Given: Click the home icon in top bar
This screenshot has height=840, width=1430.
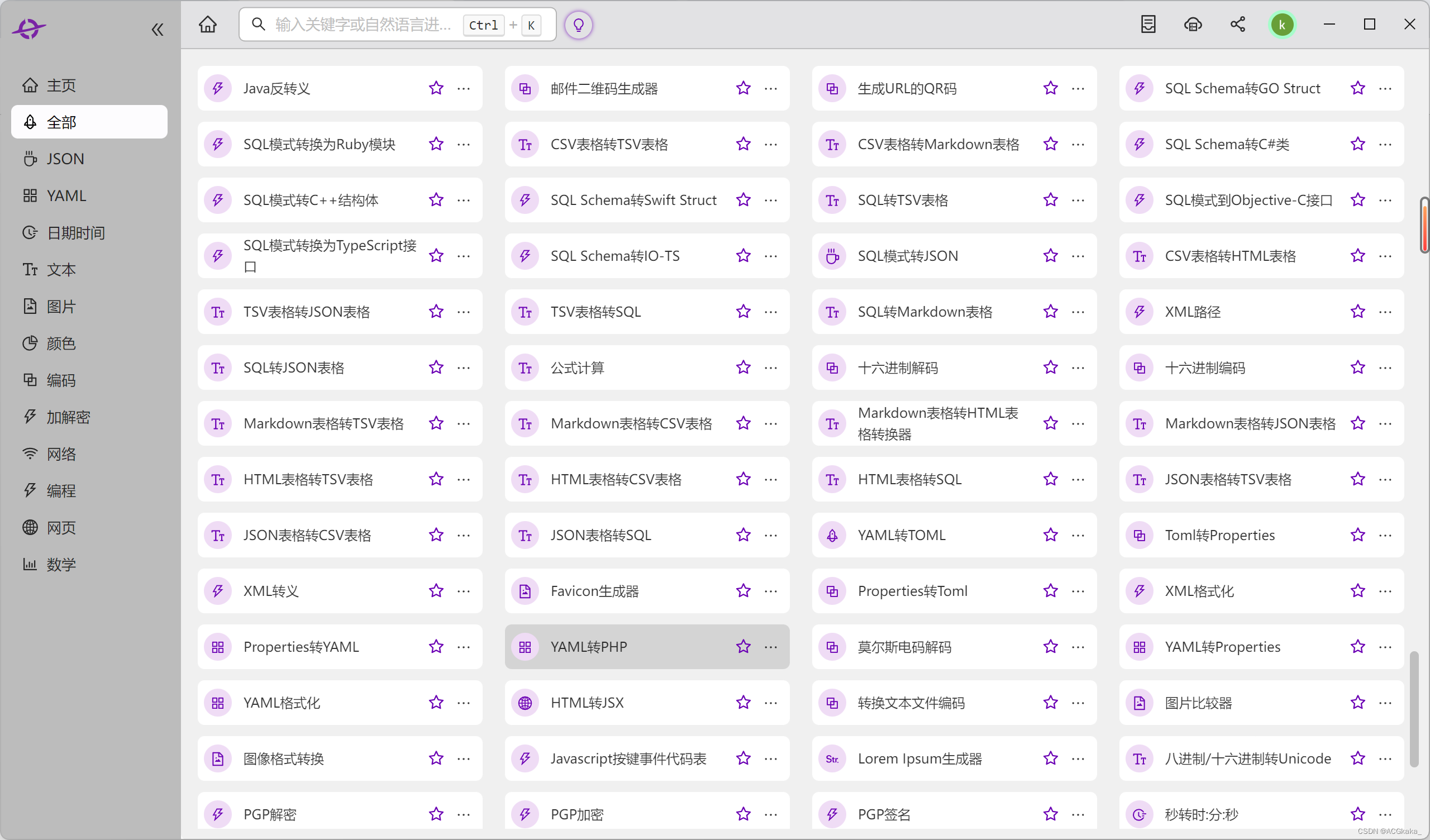Looking at the screenshot, I should [208, 25].
